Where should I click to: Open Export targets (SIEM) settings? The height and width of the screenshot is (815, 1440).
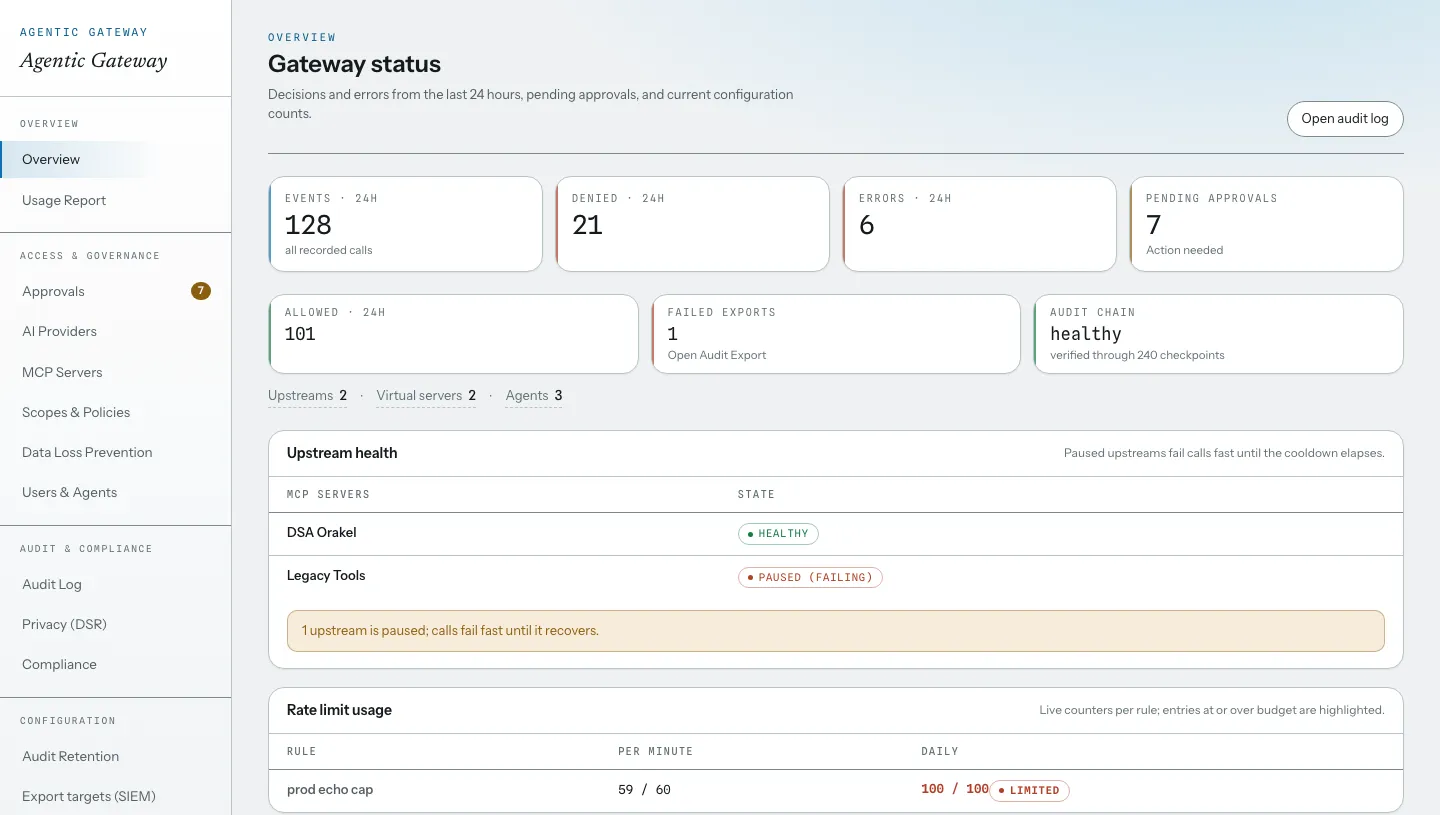pos(115,796)
